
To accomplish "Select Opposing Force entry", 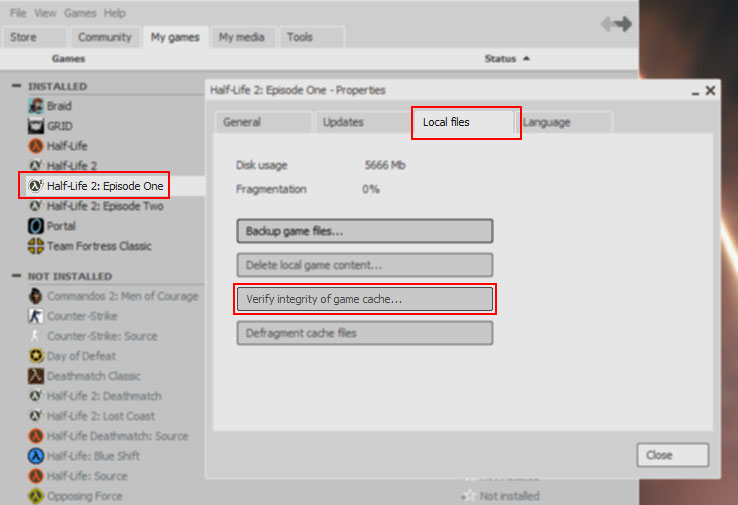I will 84,496.
